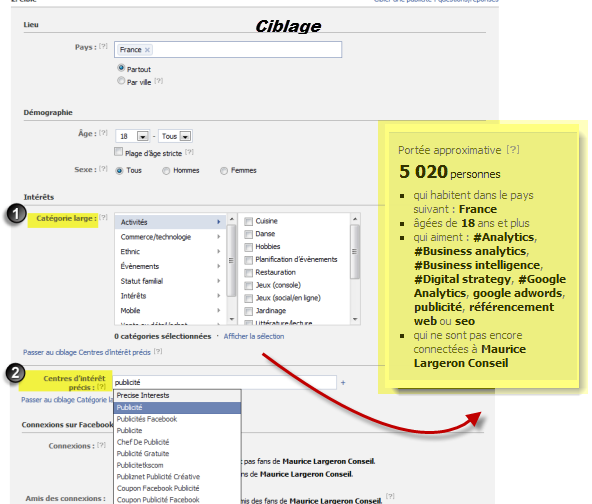Screen dimensions: 592x504
Task: Click help [?] next to Pays
Action: point(103,46)
